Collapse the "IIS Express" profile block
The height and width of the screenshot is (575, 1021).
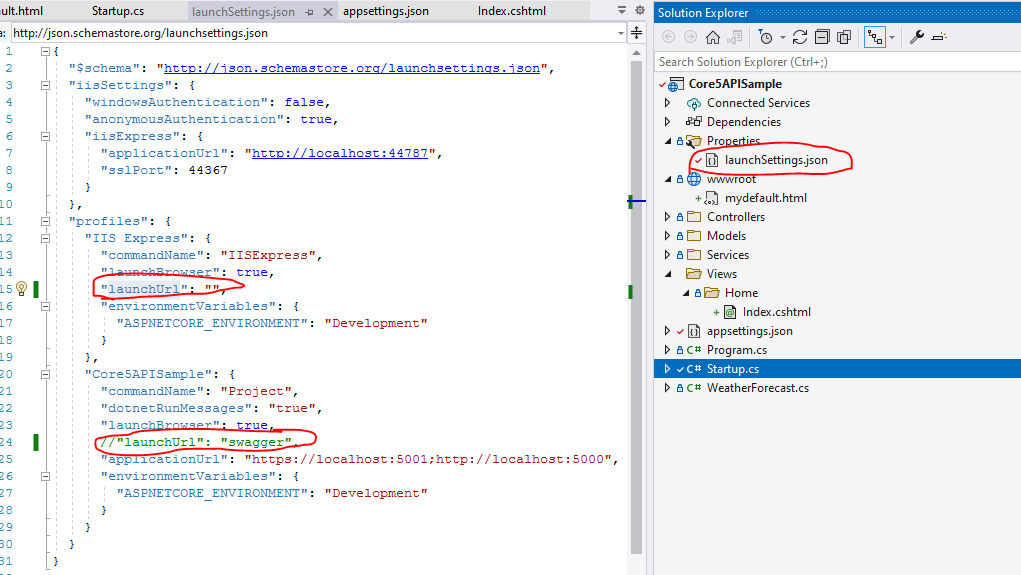point(45,238)
